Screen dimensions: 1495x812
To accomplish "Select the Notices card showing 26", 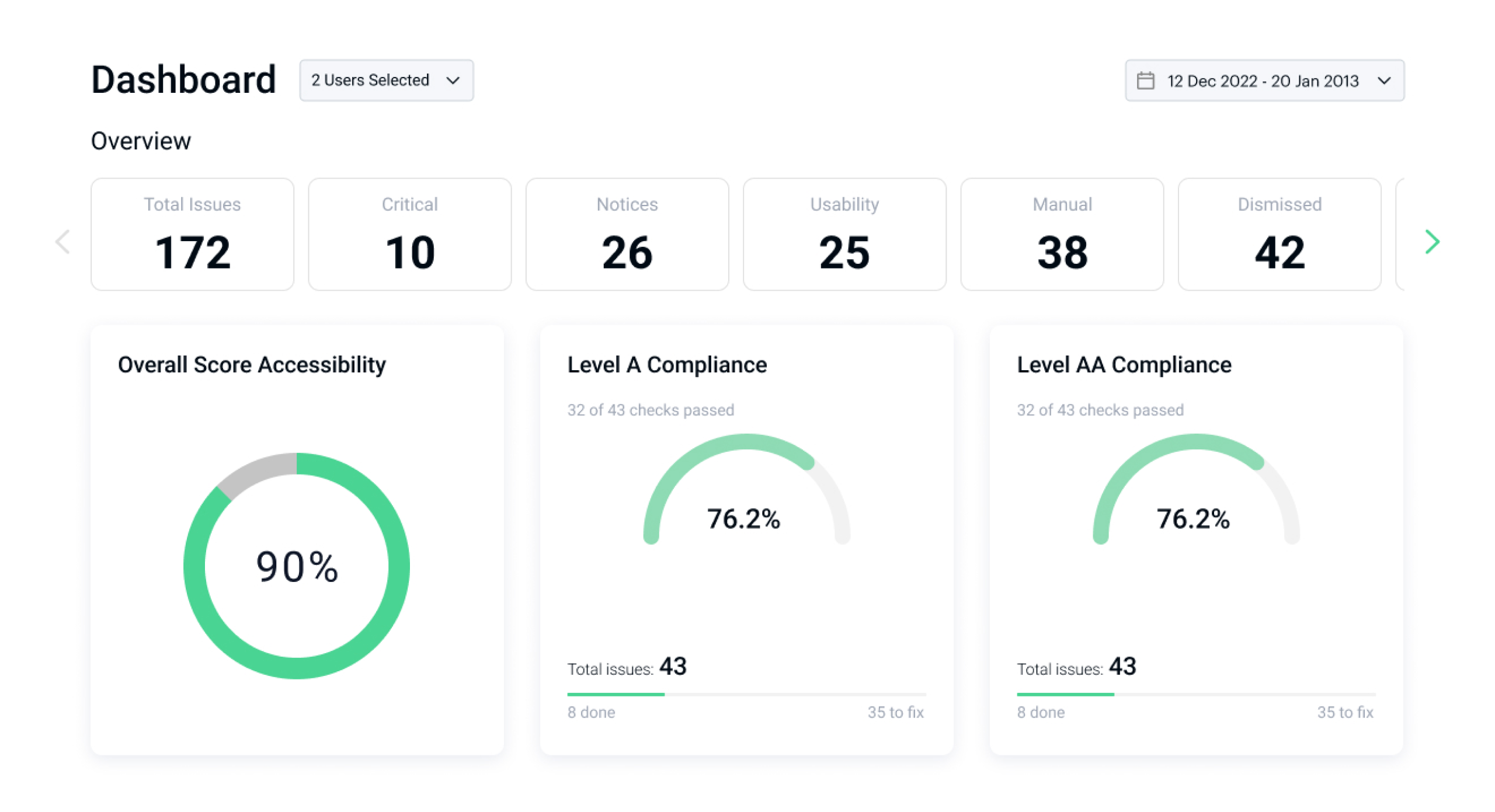I will [x=627, y=234].
